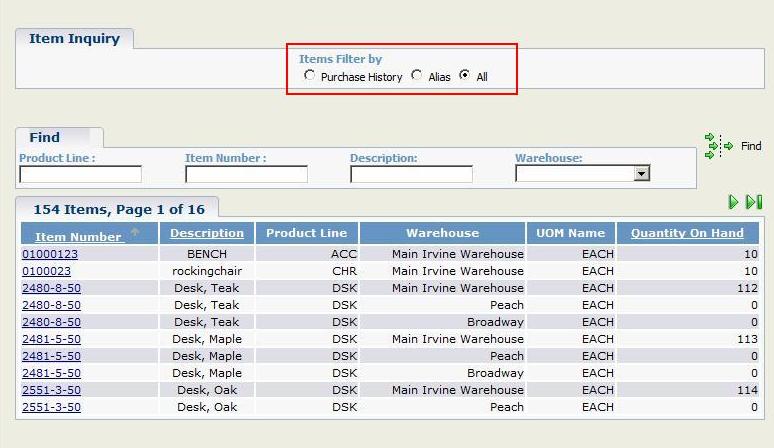This screenshot has width=774, height=448.
Task: Jump to last page arrow icon
Action: tap(754, 203)
